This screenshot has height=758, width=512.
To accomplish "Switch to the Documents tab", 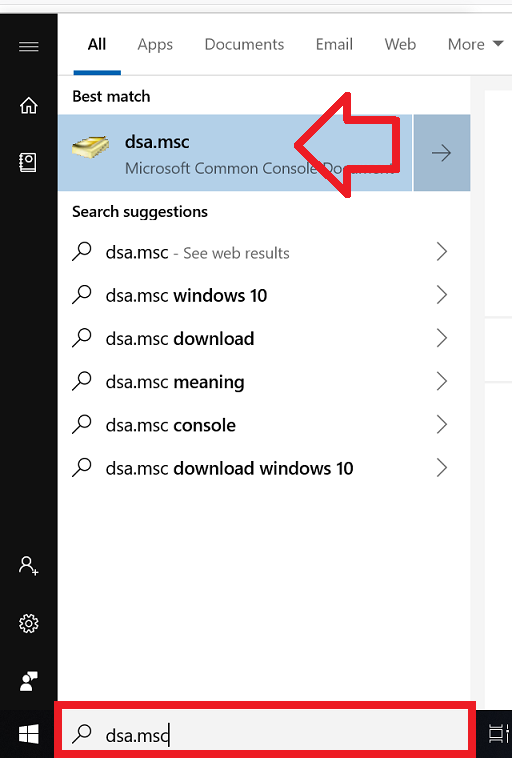I will click(x=244, y=44).
